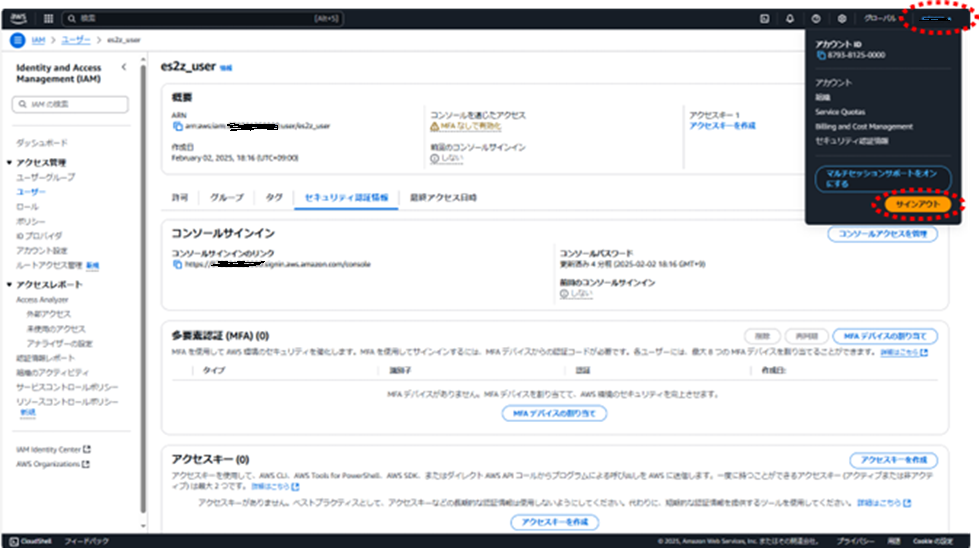Image resolution: width=979 pixels, height=548 pixels.
Task: Open the notifications bell icon
Action: (790, 19)
